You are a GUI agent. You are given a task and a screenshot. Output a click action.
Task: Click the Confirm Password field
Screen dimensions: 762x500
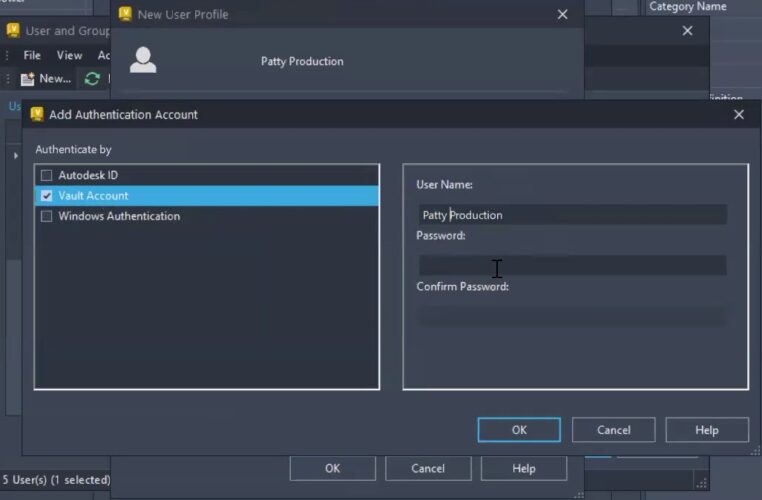[x=572, y=316]
